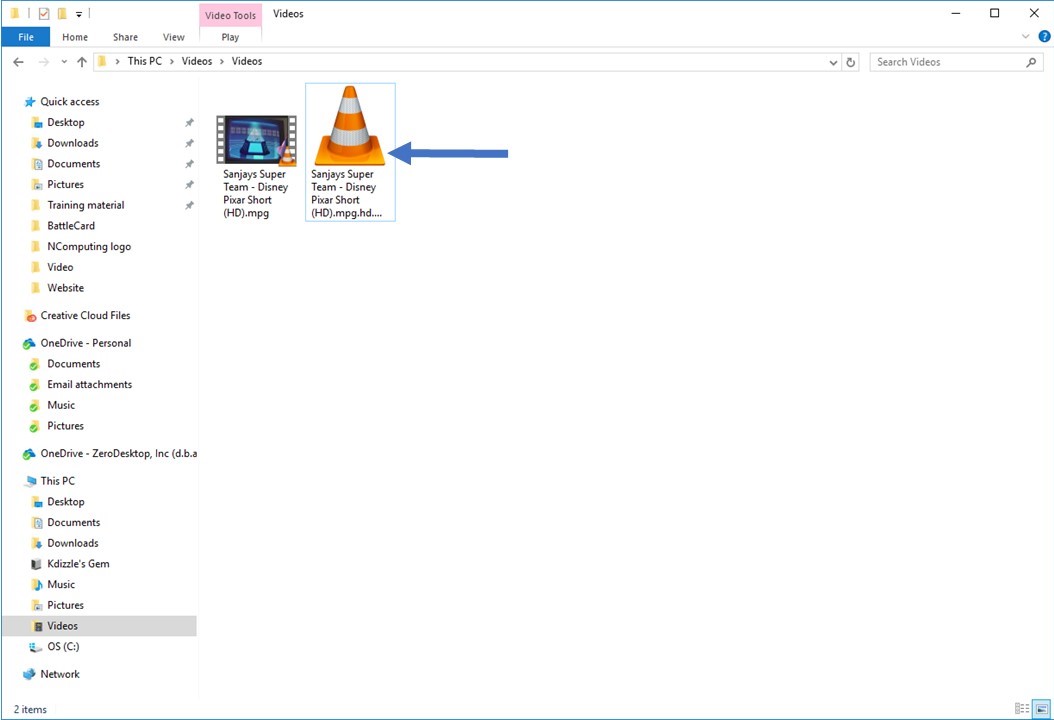This screenshot has height=720, width=1054.
Task: Open the Email attachments folder
Action: (x=89, y=385)
